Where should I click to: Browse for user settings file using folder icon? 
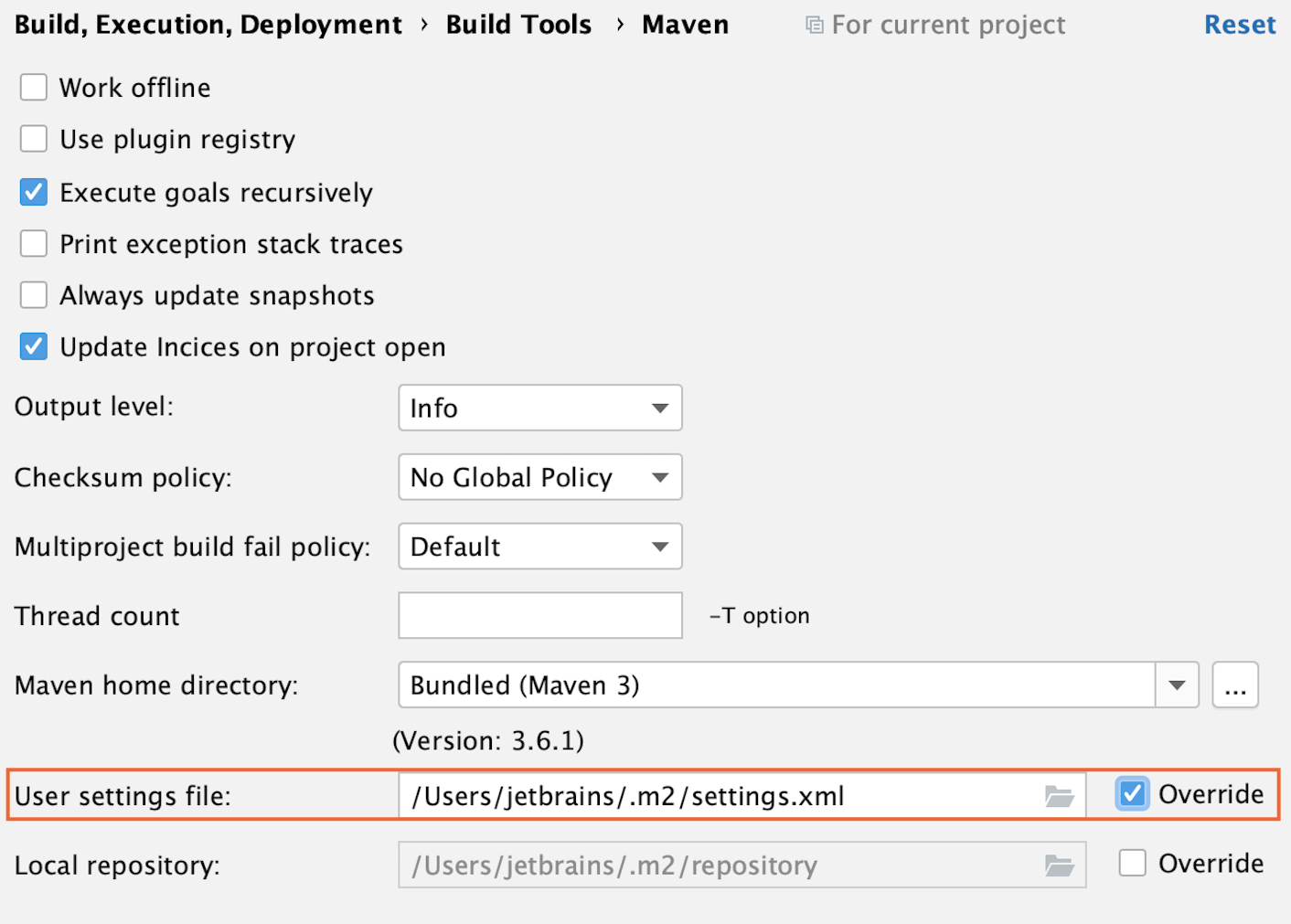(1059, 795)
